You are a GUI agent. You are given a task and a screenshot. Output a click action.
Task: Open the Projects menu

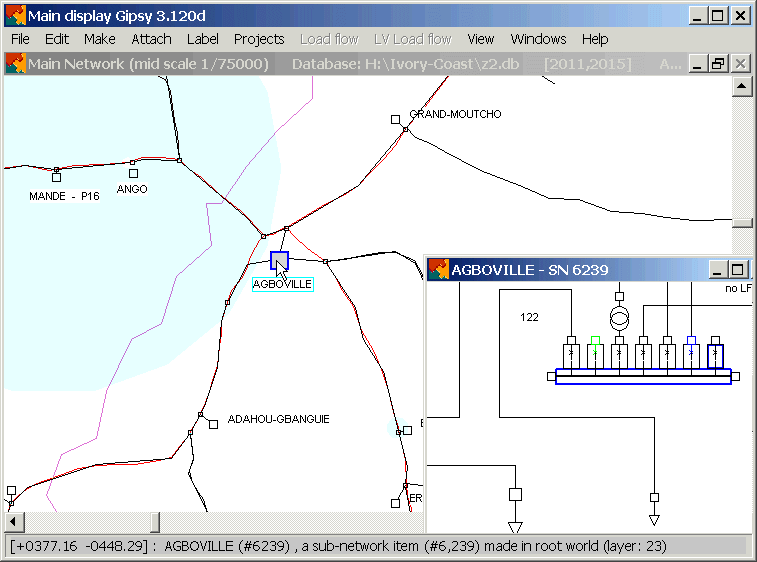[x=259, y=39]
